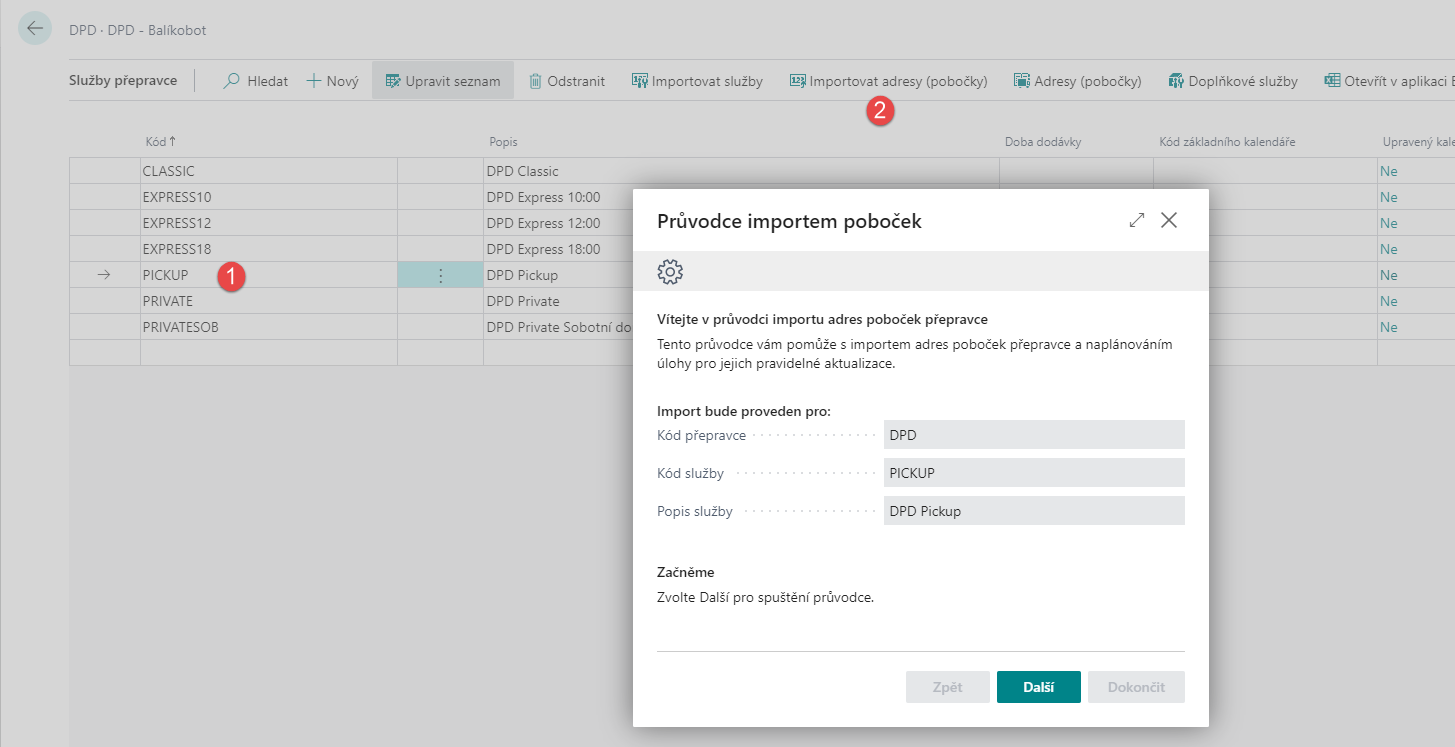Open wizard settings gear icon
This screenshot has height=747, width=1455.
click(670, 271)
